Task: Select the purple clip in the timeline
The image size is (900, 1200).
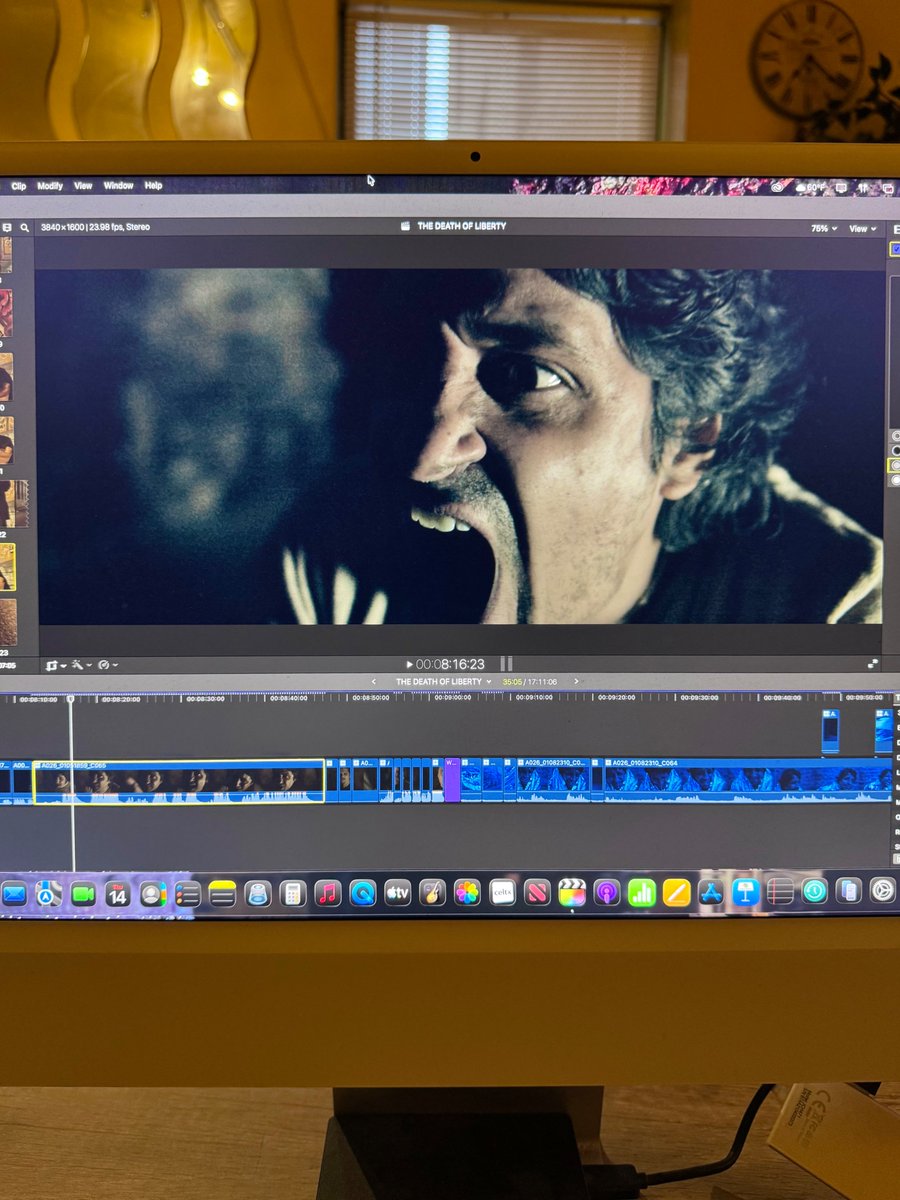Action: pos(452,781)
